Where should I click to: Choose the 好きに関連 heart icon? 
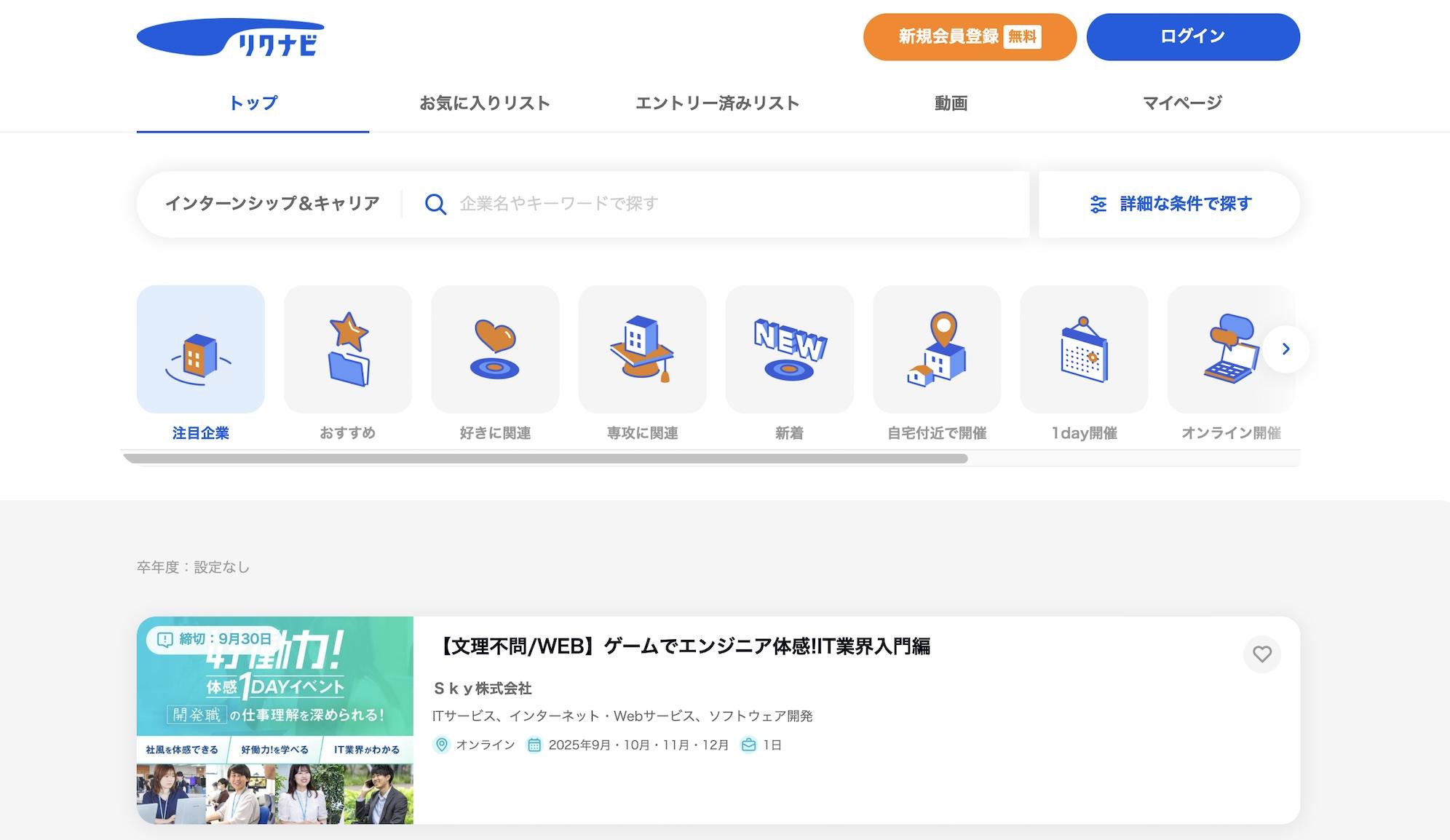click(x=495, y=349)
